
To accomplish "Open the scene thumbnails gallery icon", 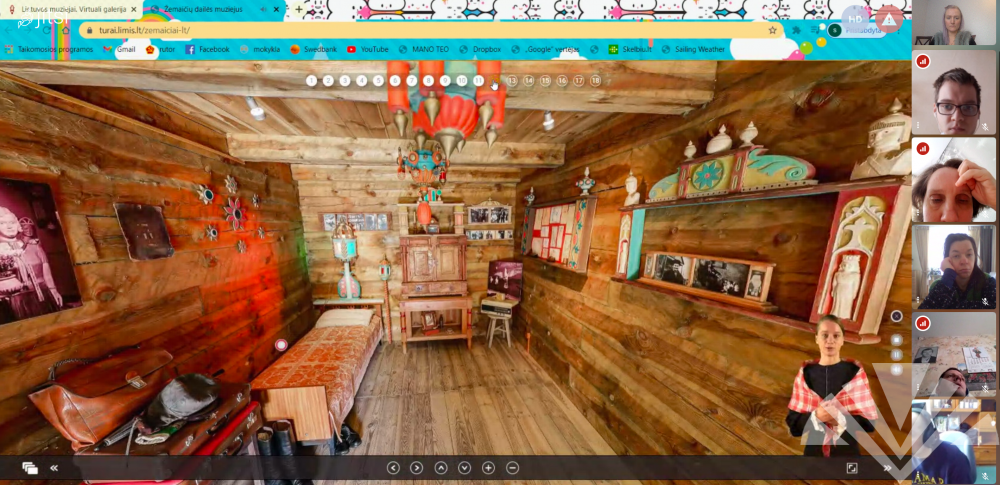I will pyautogui.click(x=29, y=468).
